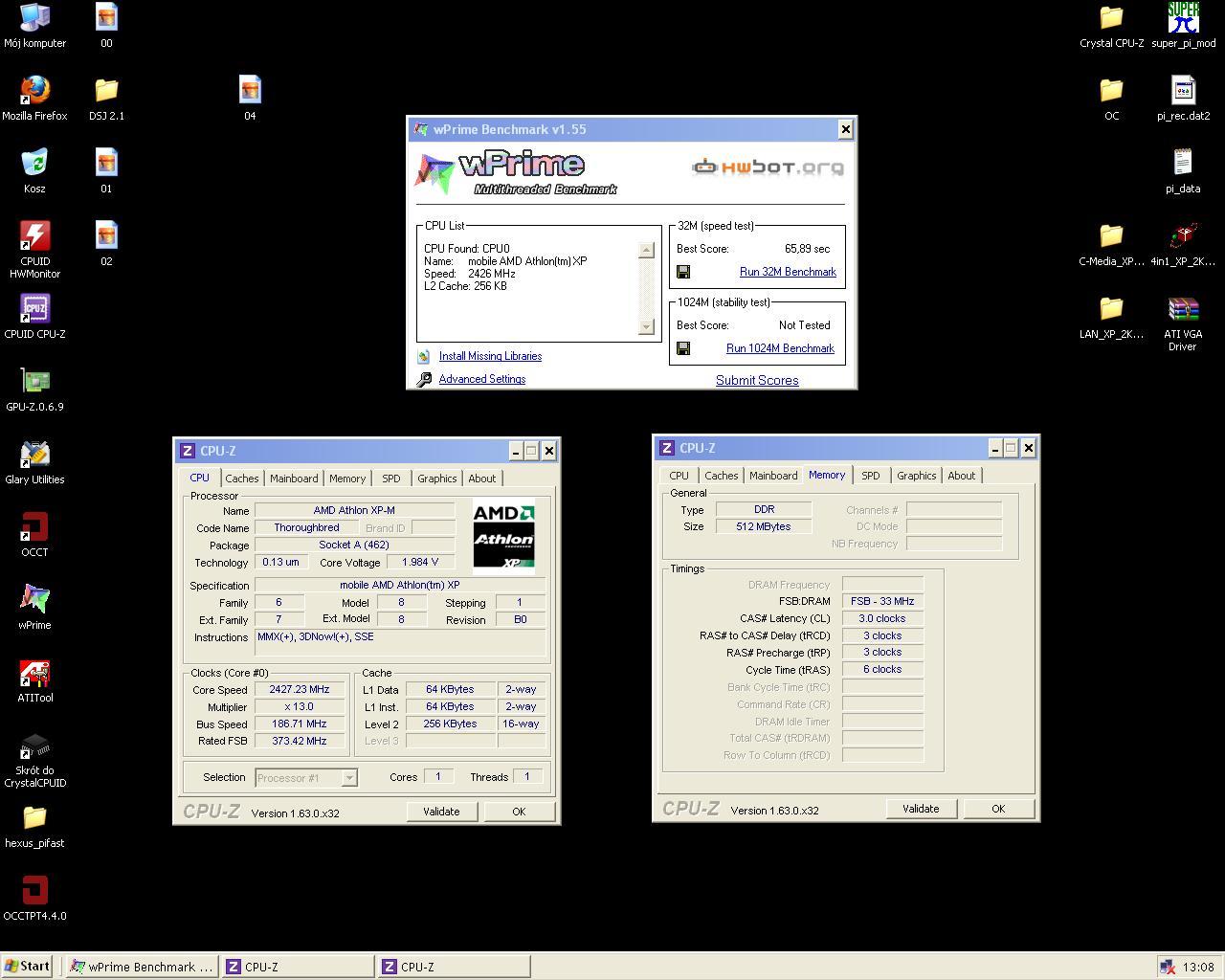Select the C-Media_XP folder

click(x=1111, y=243)
